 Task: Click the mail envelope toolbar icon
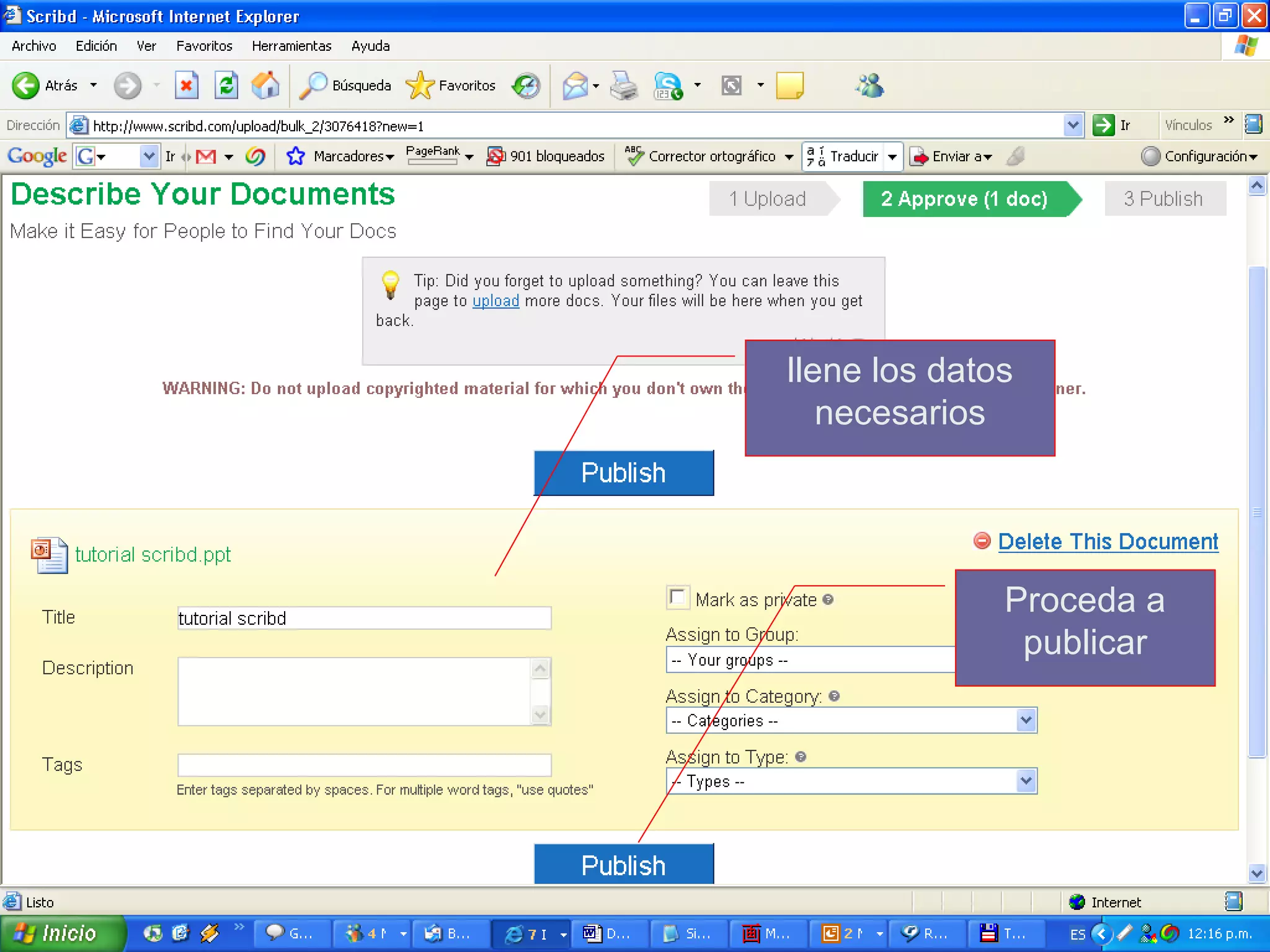coord(575,86)
